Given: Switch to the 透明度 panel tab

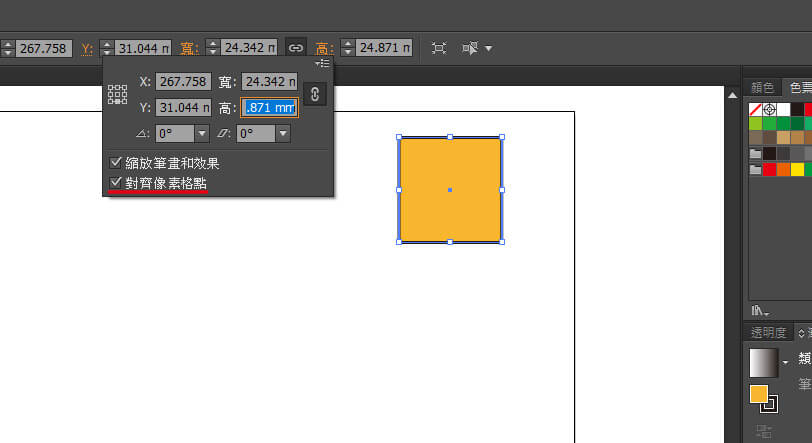Looking at the screenshot, I should pyautogui.click(x=768, y=332).
